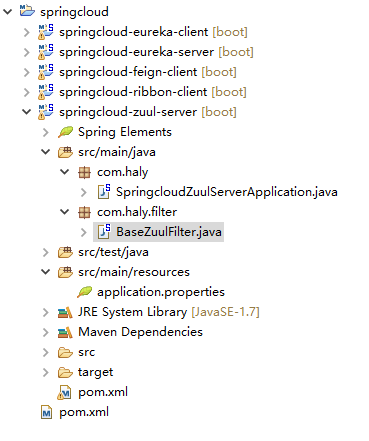Expand the src folder
The width and height of the screenshot is (369, 441).
click(46, 352)
